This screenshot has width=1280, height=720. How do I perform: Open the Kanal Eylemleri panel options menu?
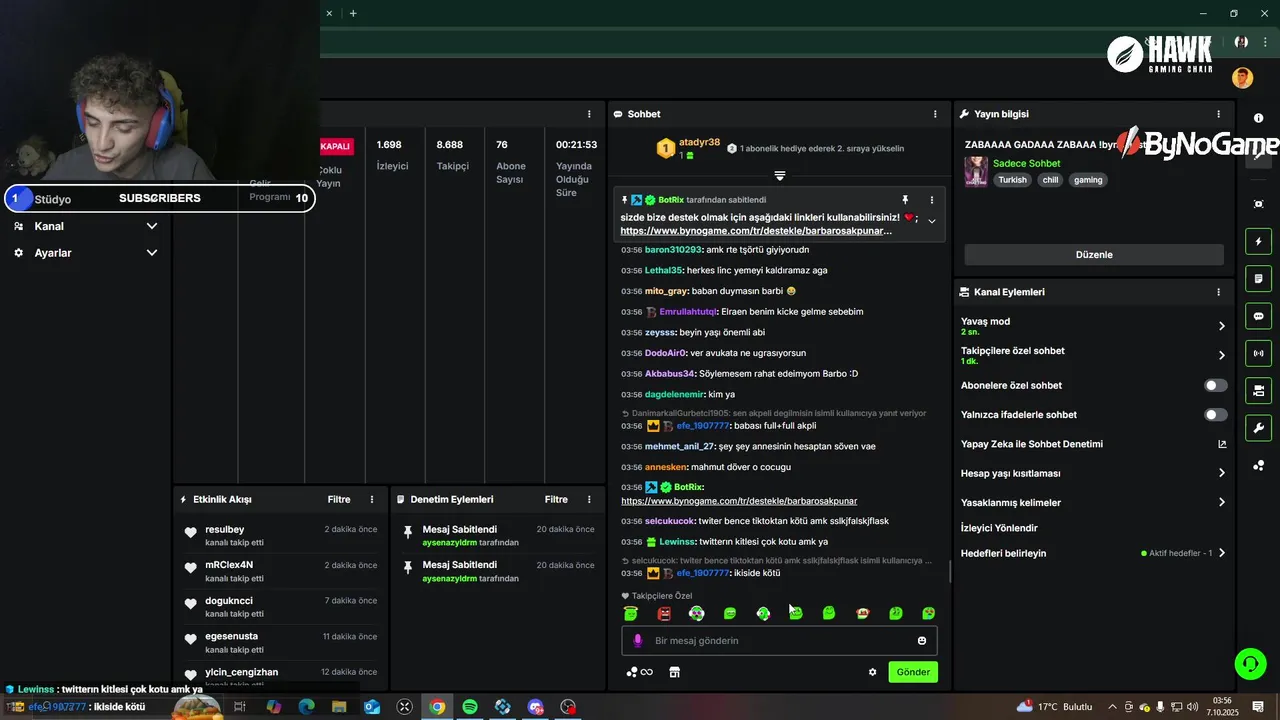[x=1218, y=292]
